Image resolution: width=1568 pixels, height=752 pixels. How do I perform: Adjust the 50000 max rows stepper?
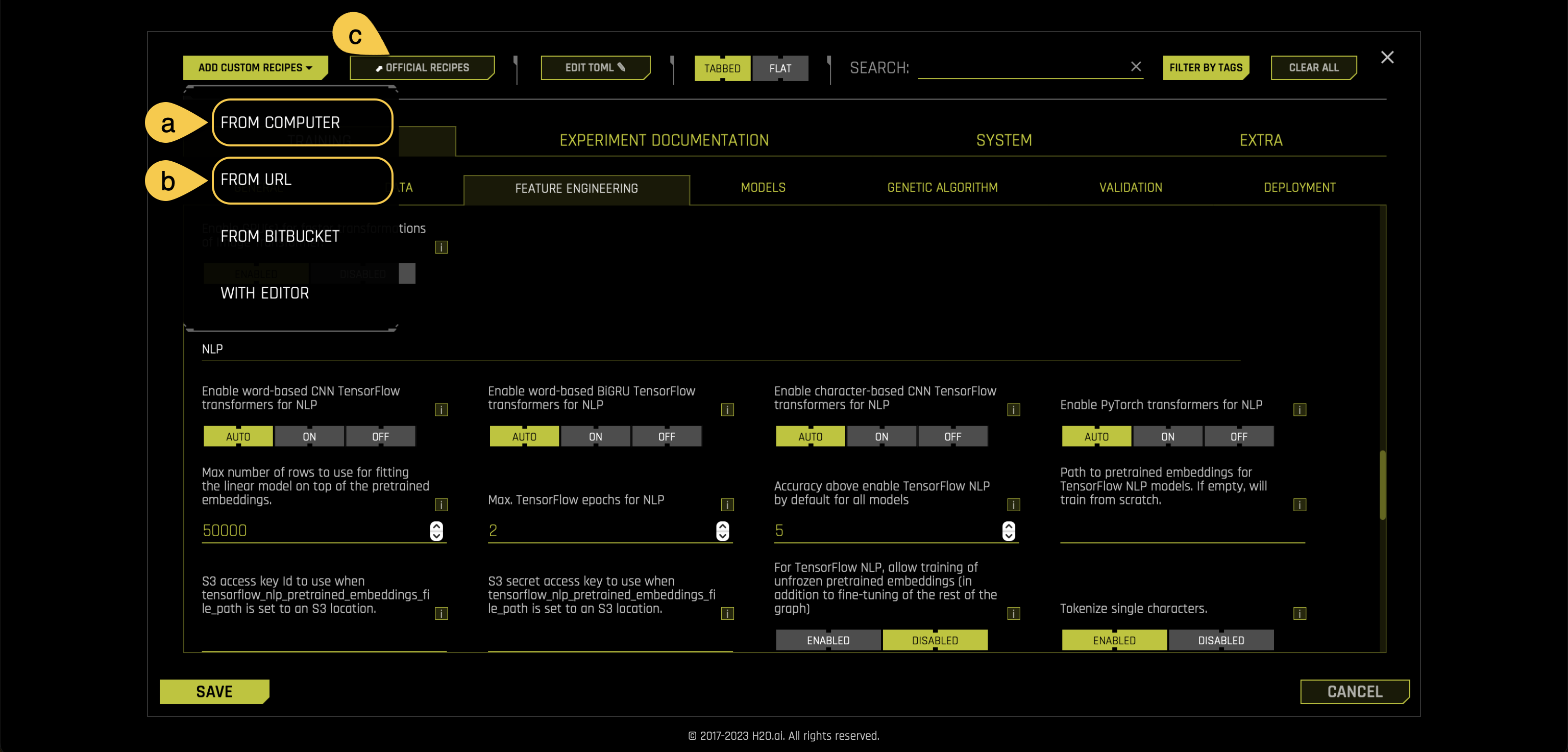pyautogui.click(x=436, y=531)
